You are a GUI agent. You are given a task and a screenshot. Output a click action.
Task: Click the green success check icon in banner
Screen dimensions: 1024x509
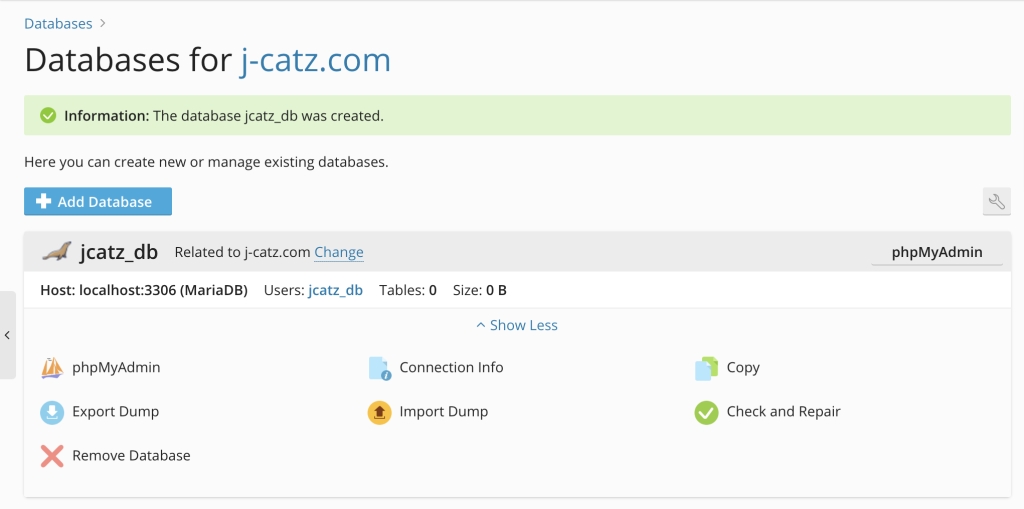pyautogui.click(x=48, y=116)
